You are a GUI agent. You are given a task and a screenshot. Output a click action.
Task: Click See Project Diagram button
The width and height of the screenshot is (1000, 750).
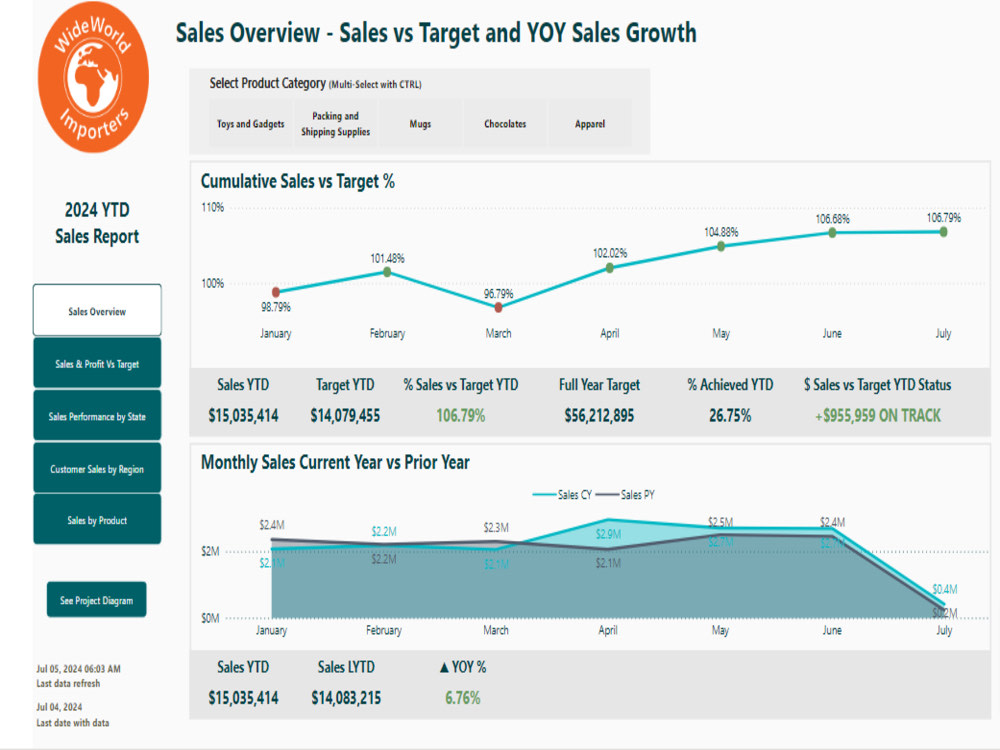96,599
